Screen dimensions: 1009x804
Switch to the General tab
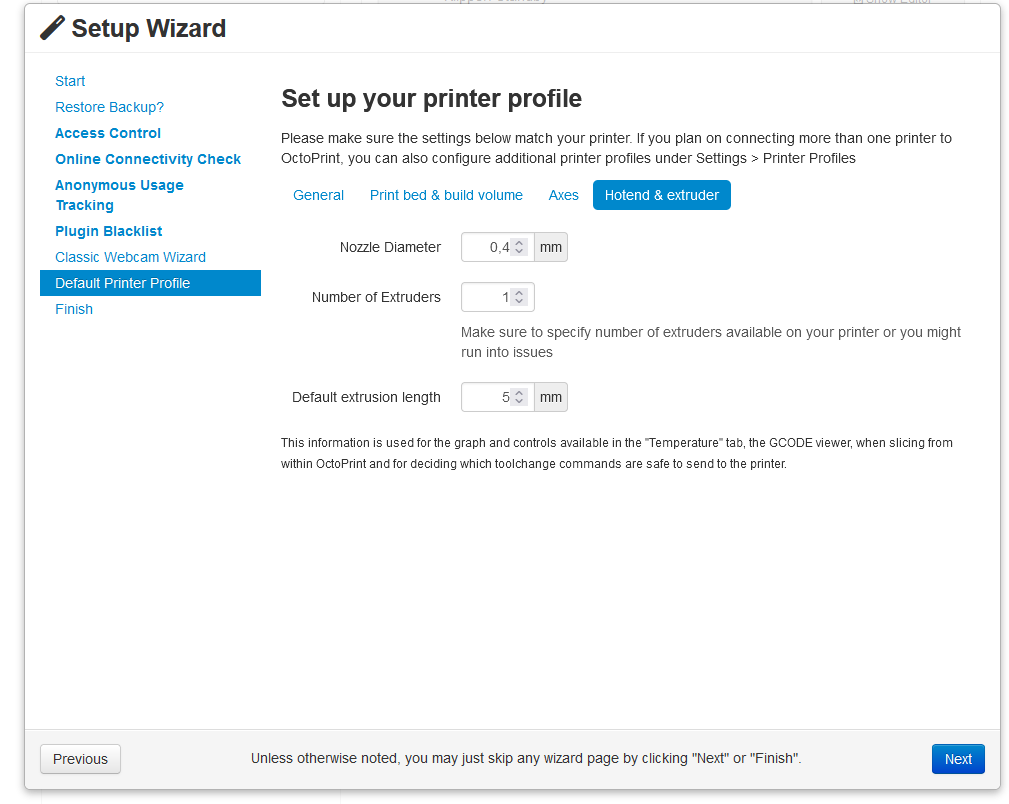(318, 195)
